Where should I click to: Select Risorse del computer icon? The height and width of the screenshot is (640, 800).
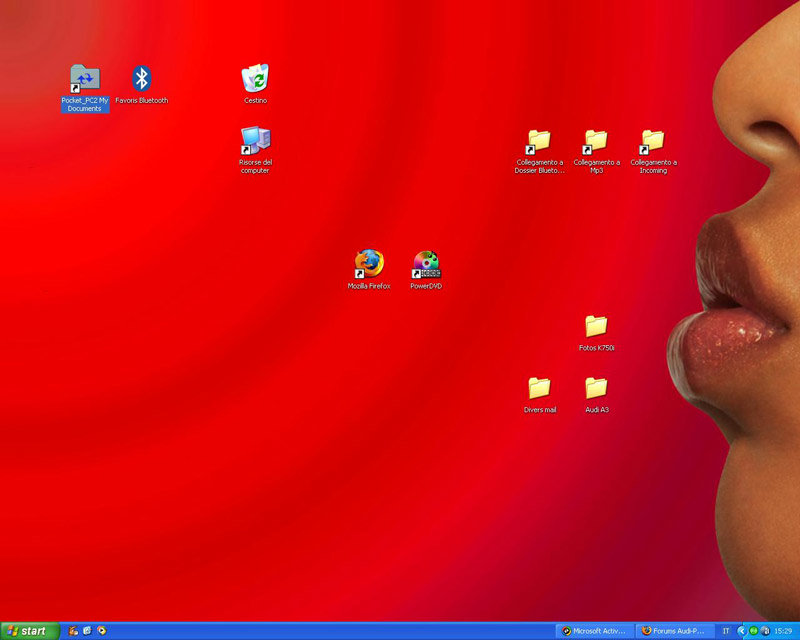[255, 142]
